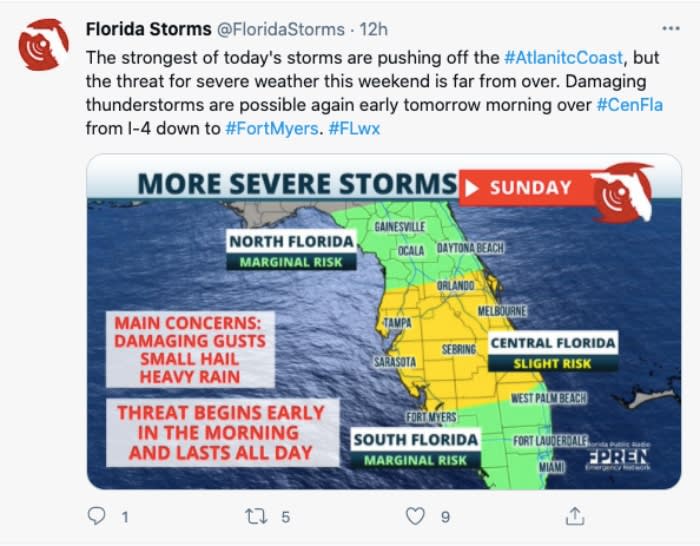
Task: Click the Florida Storms profile avatar
Action: click(44, 44)
